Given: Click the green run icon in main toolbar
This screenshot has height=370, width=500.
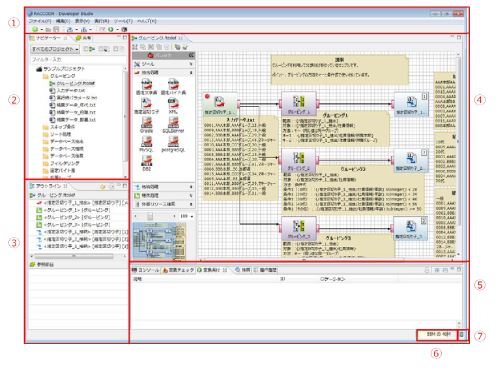Looking at the screenshot, I should (x=111, y=29).
